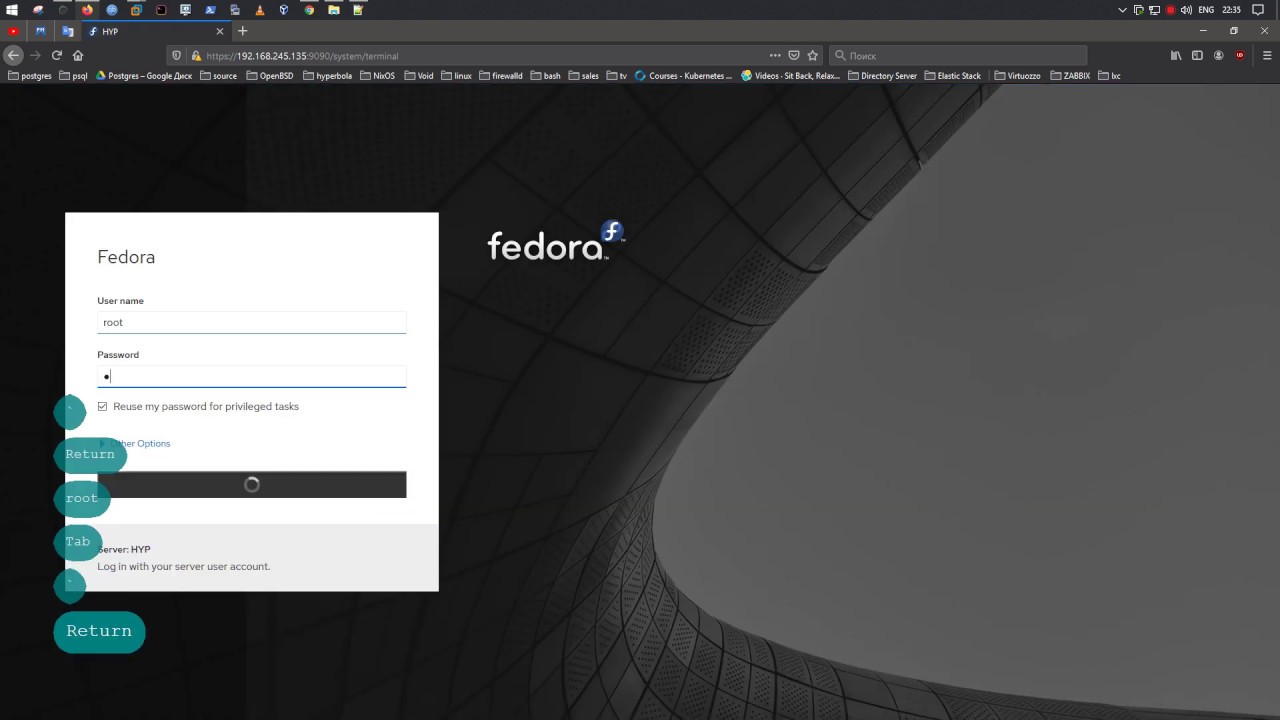Close the HYP tab

tap(220, 31)
